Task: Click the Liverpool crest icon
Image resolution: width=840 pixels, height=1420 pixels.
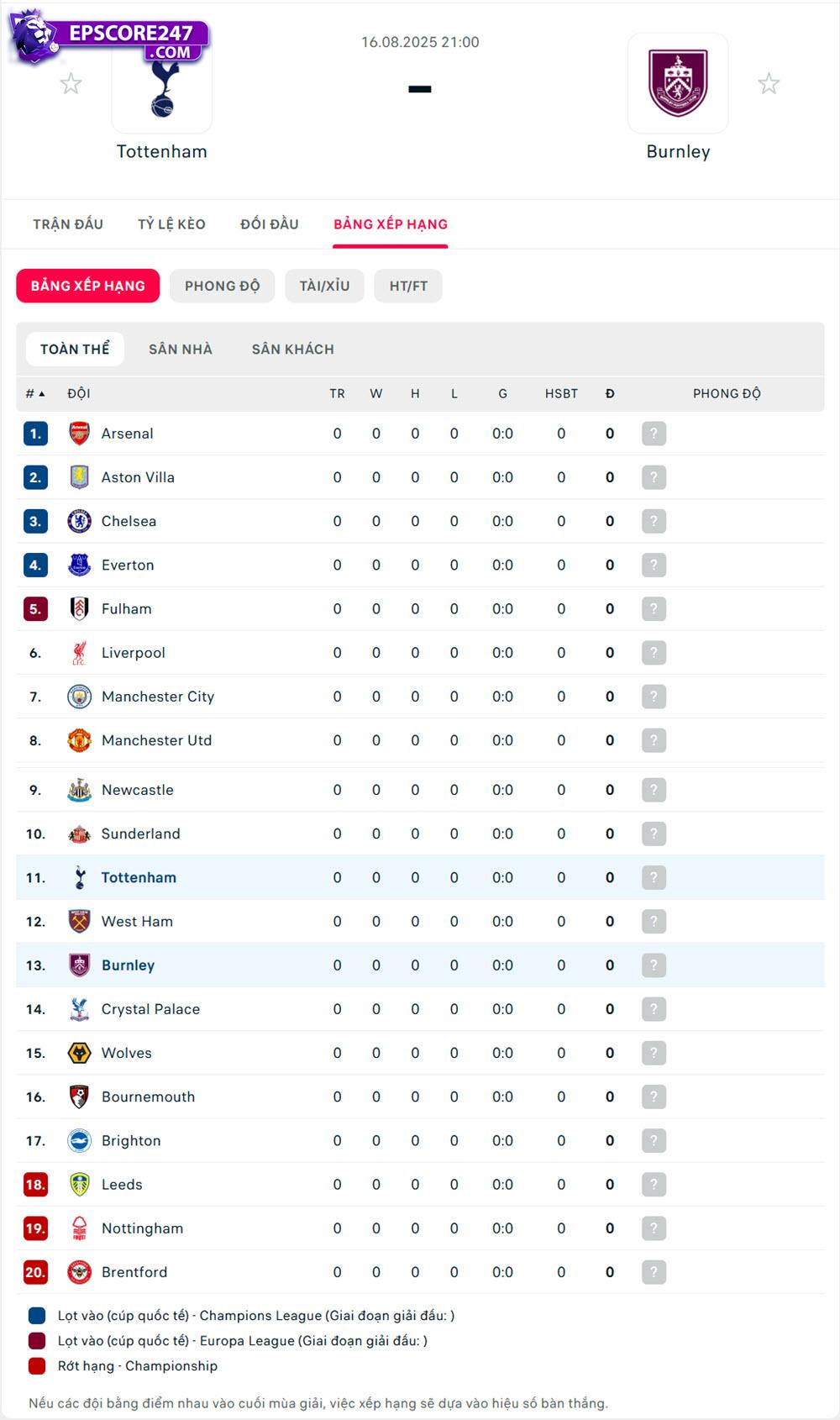Action: [80, 653]
